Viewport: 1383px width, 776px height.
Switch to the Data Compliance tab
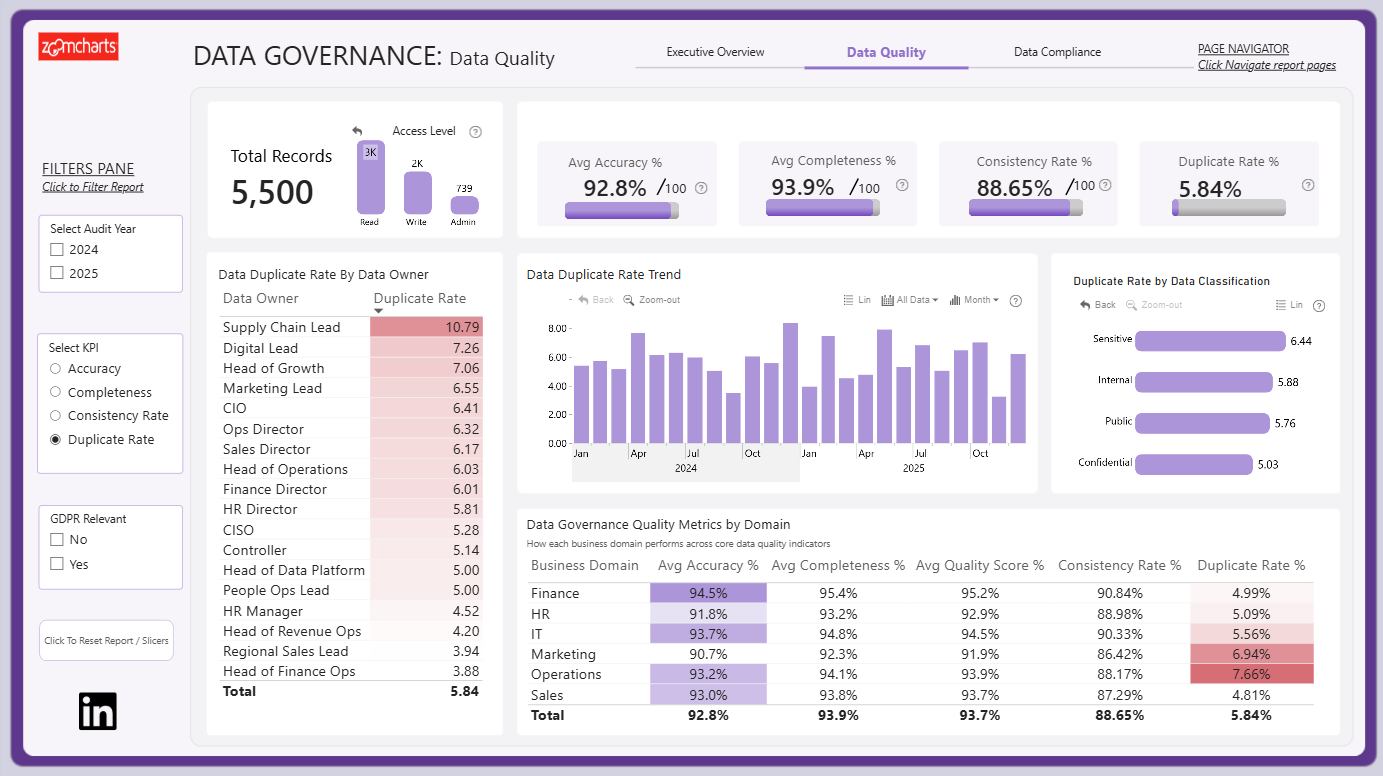[x=1057, y=52]
